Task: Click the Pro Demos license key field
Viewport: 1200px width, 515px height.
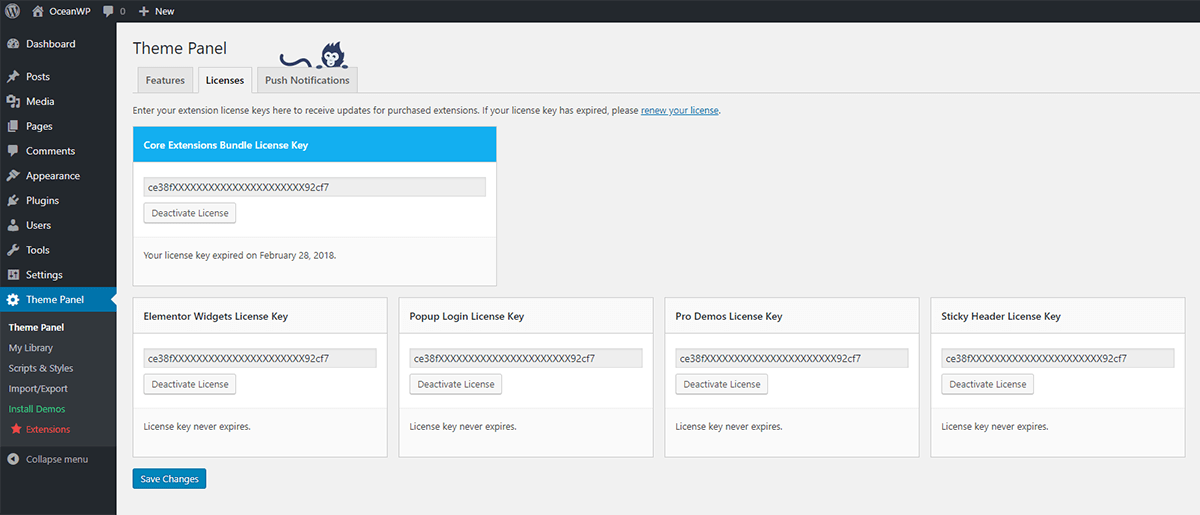Action: point(792,358)
